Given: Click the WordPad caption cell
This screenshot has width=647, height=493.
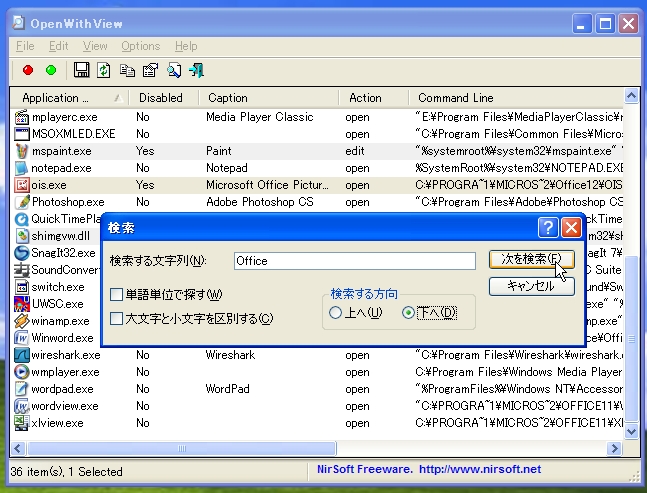Looking at the screenshot, I should 227,389.
